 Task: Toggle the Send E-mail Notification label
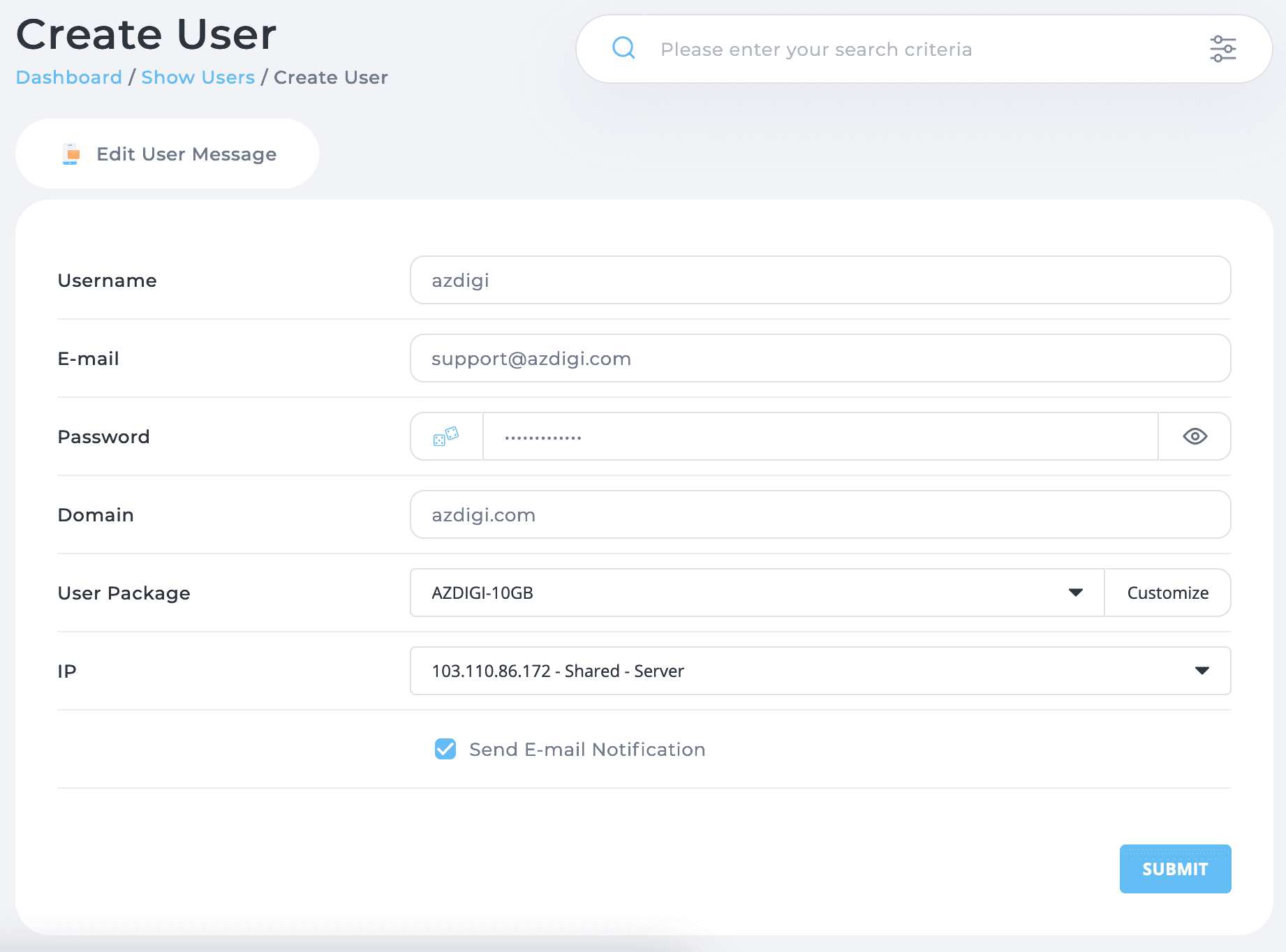tap(586, 749)
